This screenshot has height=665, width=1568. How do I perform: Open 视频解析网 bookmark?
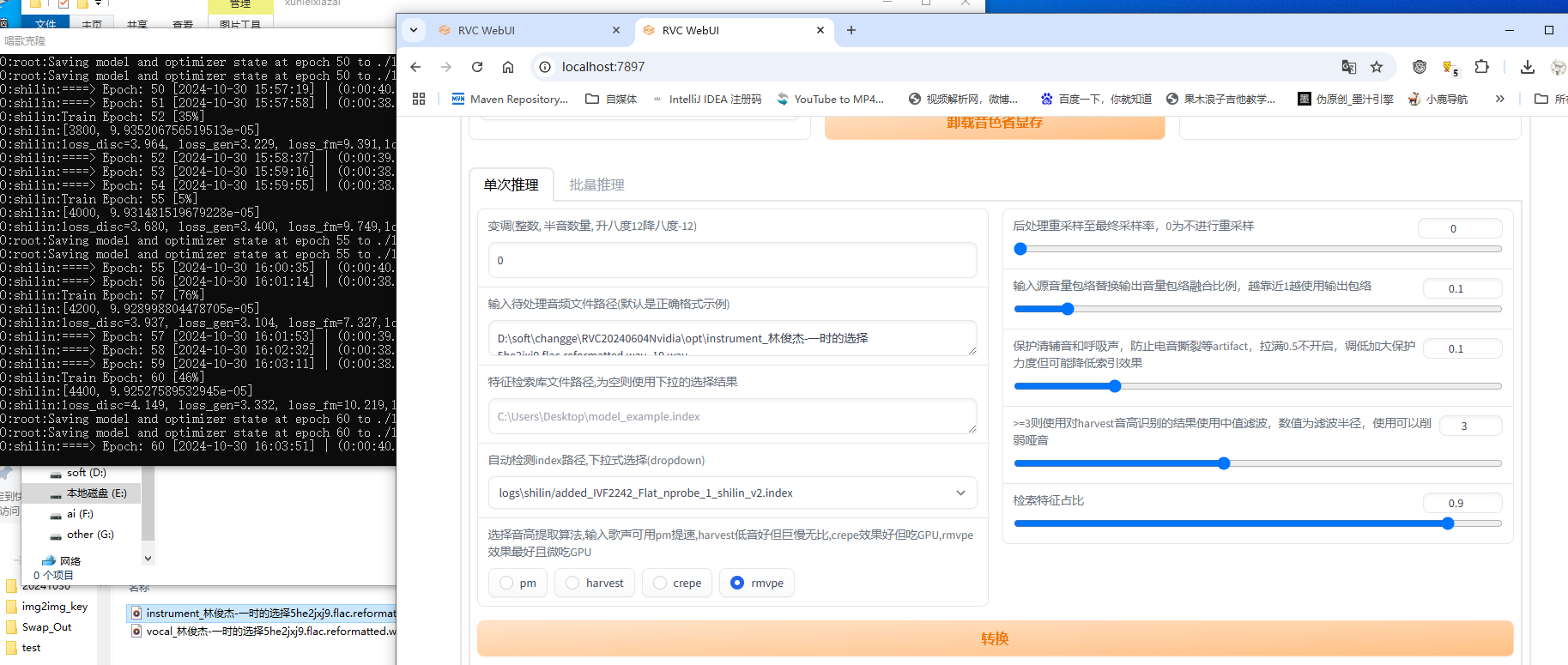pos(963,99)
